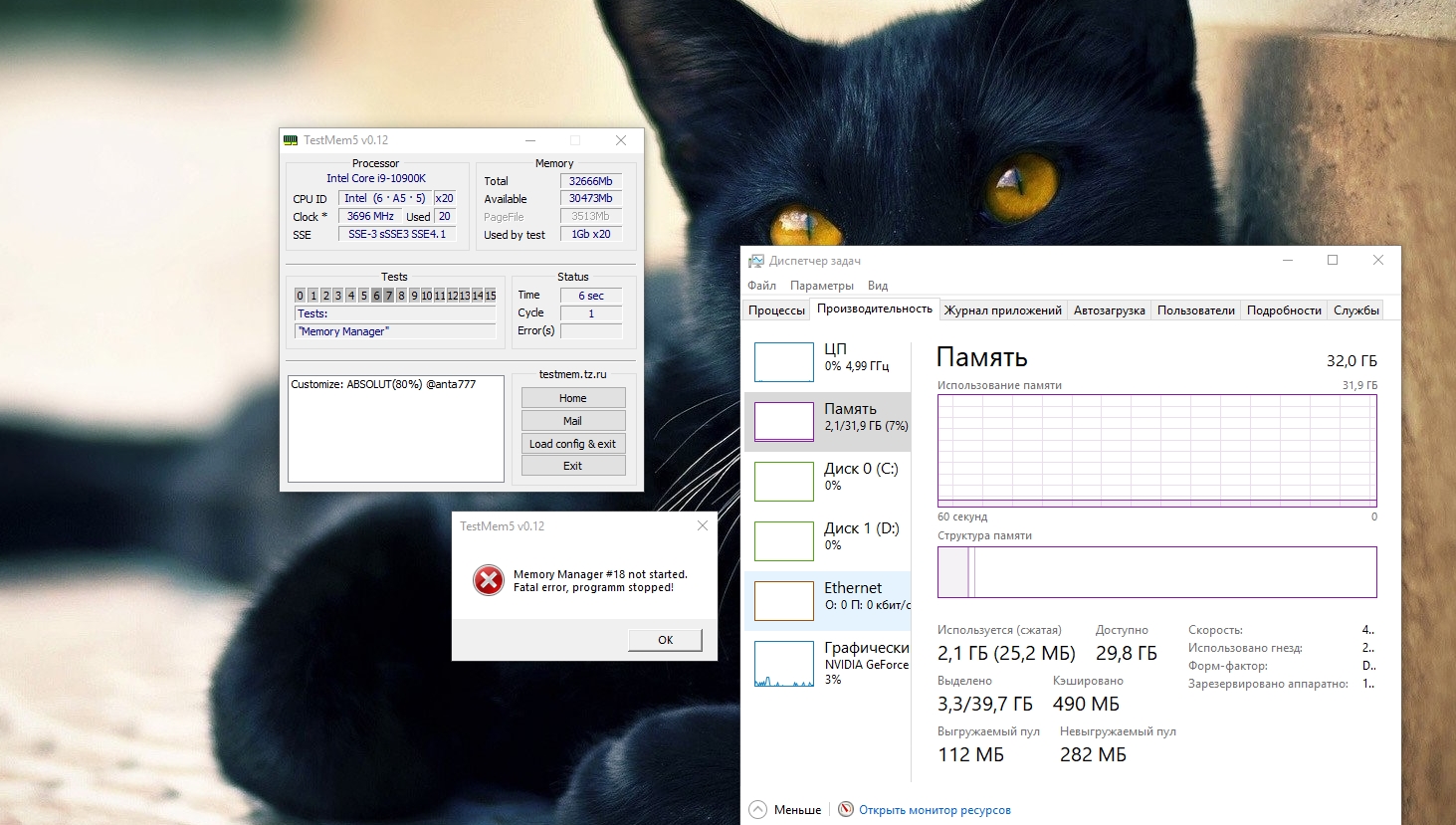Open the Файл menu in Task Manager
The image size is (1456, 825).
click(762, 286)
